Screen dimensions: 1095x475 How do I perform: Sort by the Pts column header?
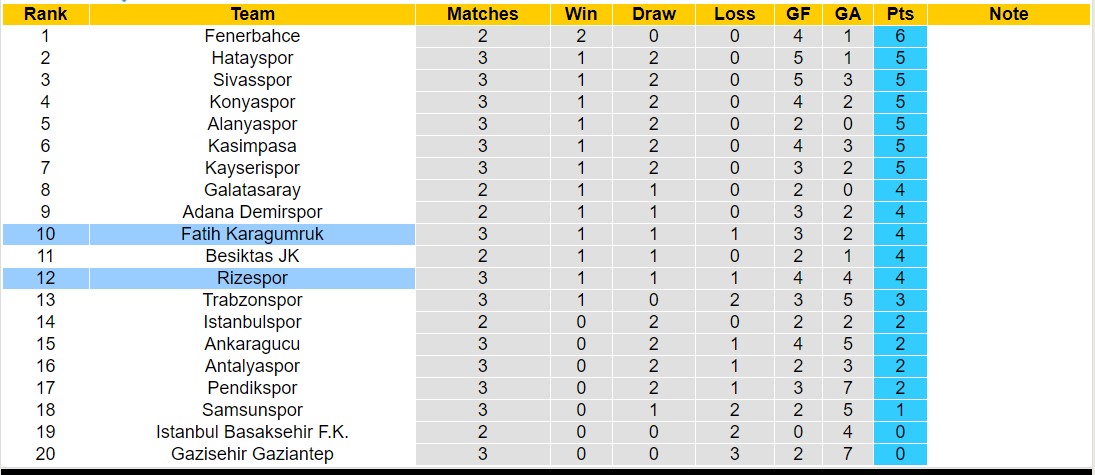coord(900,14)
